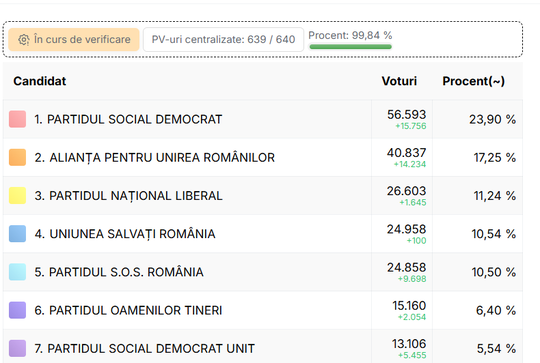Screen dimensions: 540x363
Task: Click the Procent(~) column header
Action: pos(474,81)
